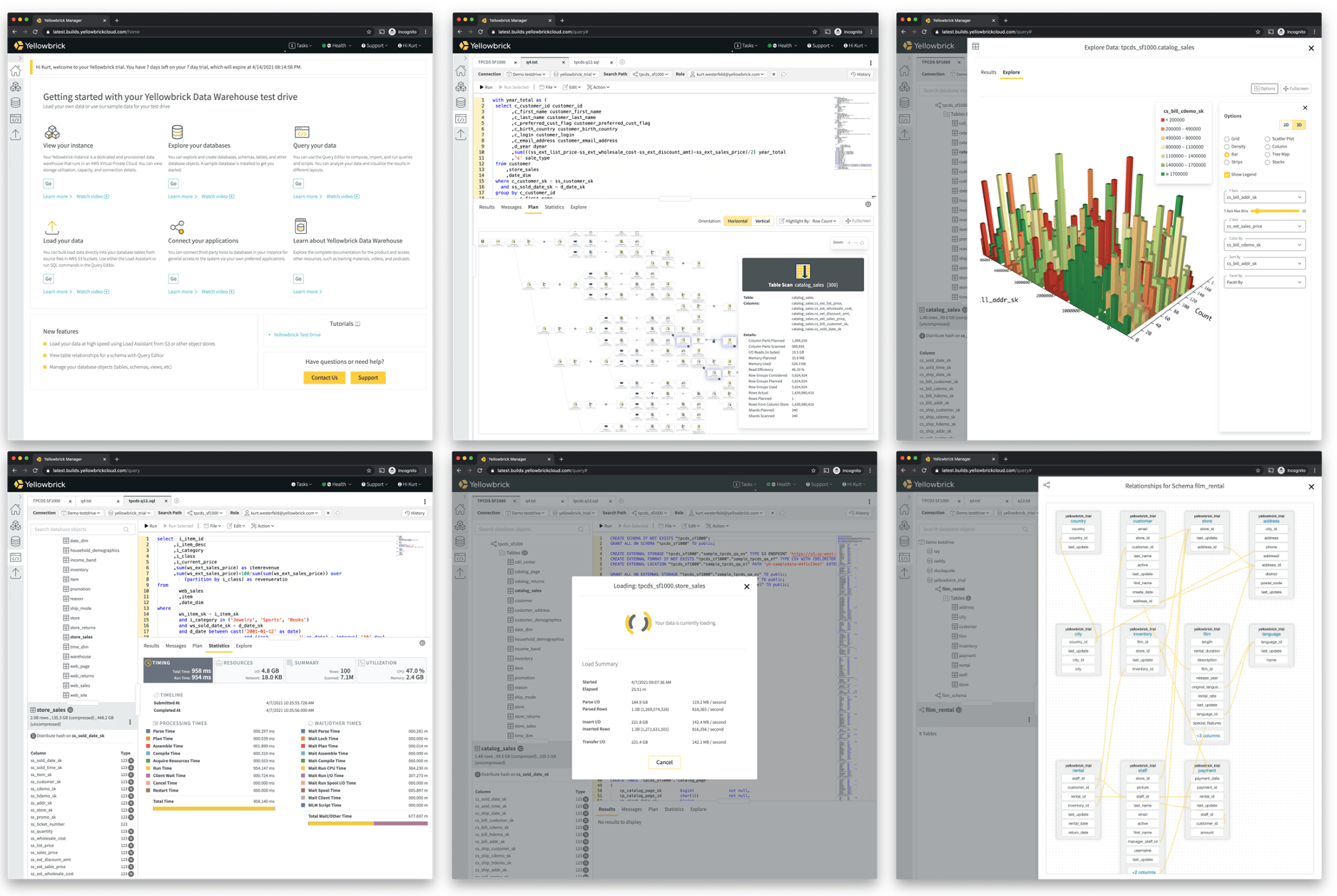
Task: Toggle the Show Legend checkbox
Action: click(x=1226, y=174)
